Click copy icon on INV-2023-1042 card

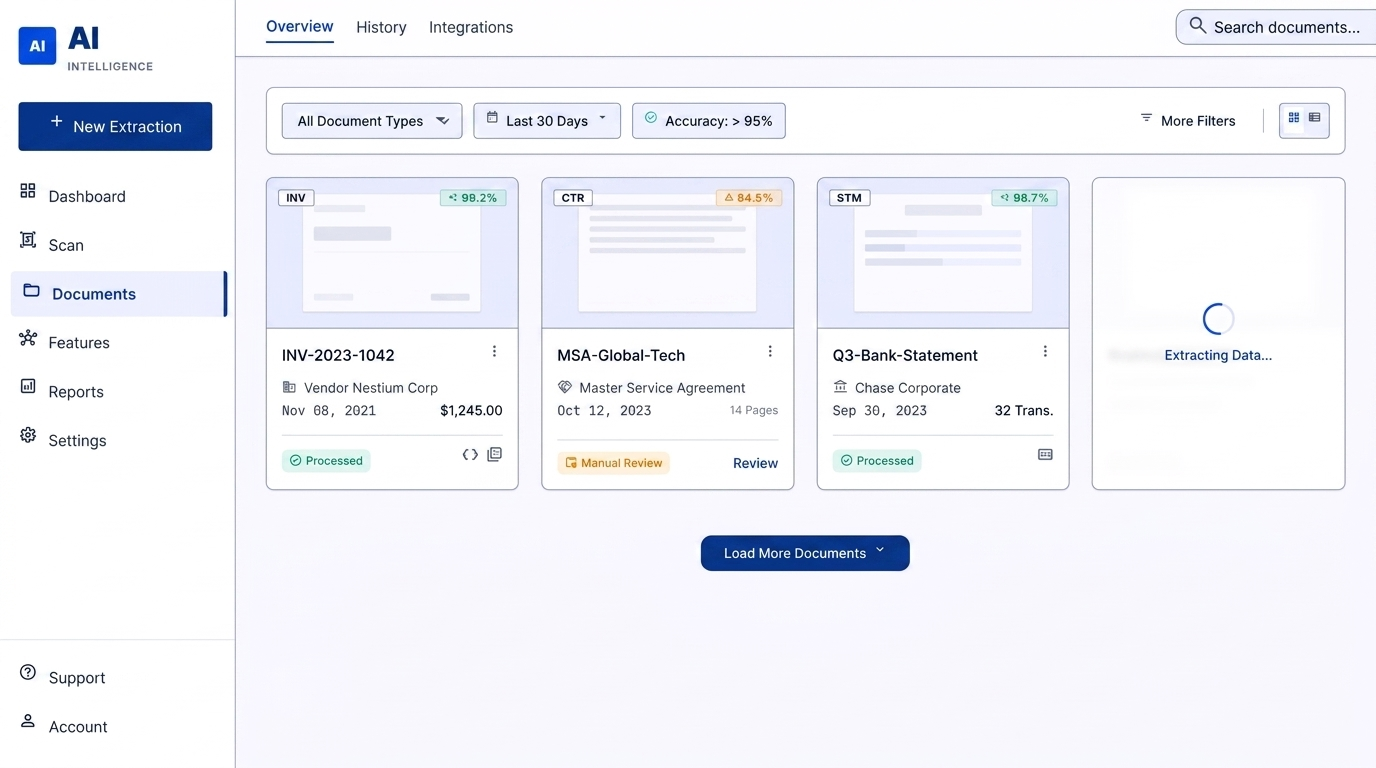pos(494,455)
